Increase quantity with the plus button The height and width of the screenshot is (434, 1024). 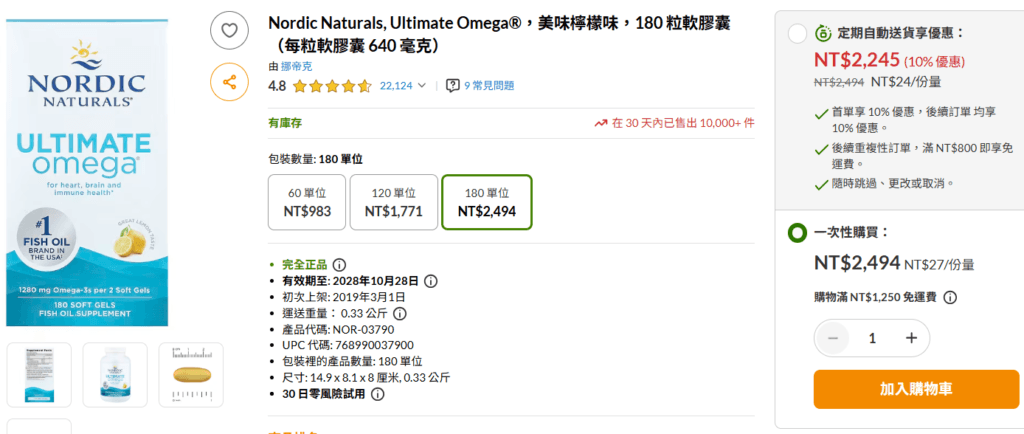tap(911, 338)
